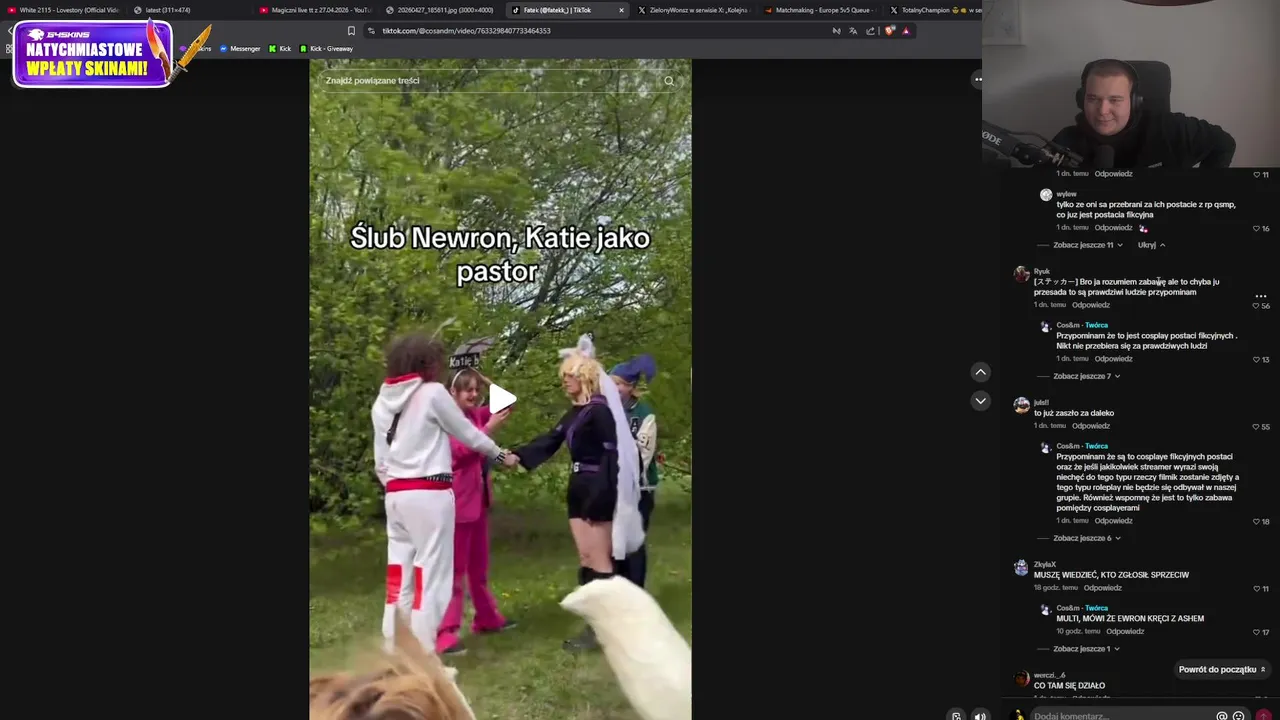The width and height of the screenshot is (1280, 720).
Task: Click the bookmark icon in address bar
Action: click(351, 31)
